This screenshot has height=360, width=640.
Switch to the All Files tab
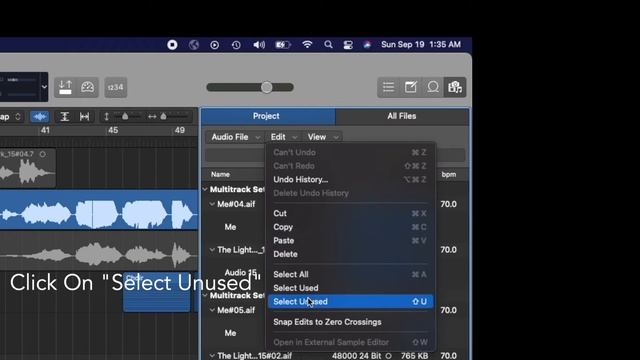click(402, 116)
